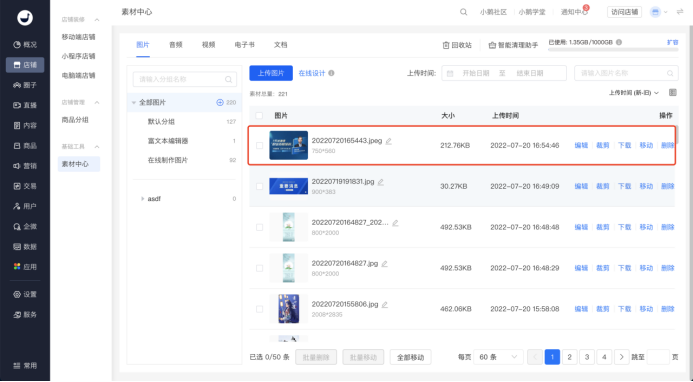Select the 图片 tab
The width and height of the screenshot is (693, 382).
pos(143,45)
